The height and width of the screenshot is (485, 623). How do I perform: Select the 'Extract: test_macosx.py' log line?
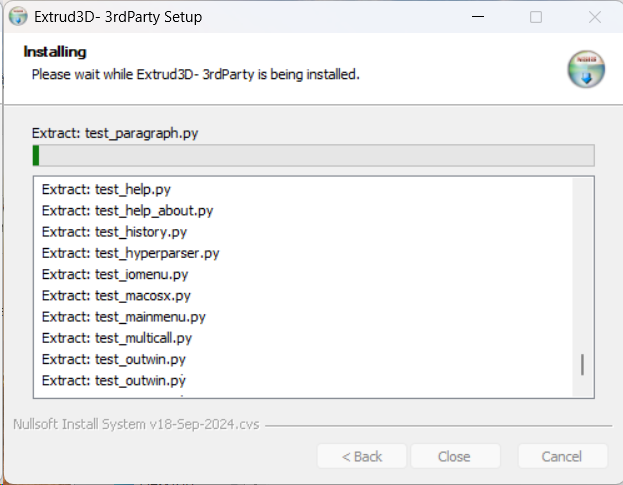coord(116,296)
